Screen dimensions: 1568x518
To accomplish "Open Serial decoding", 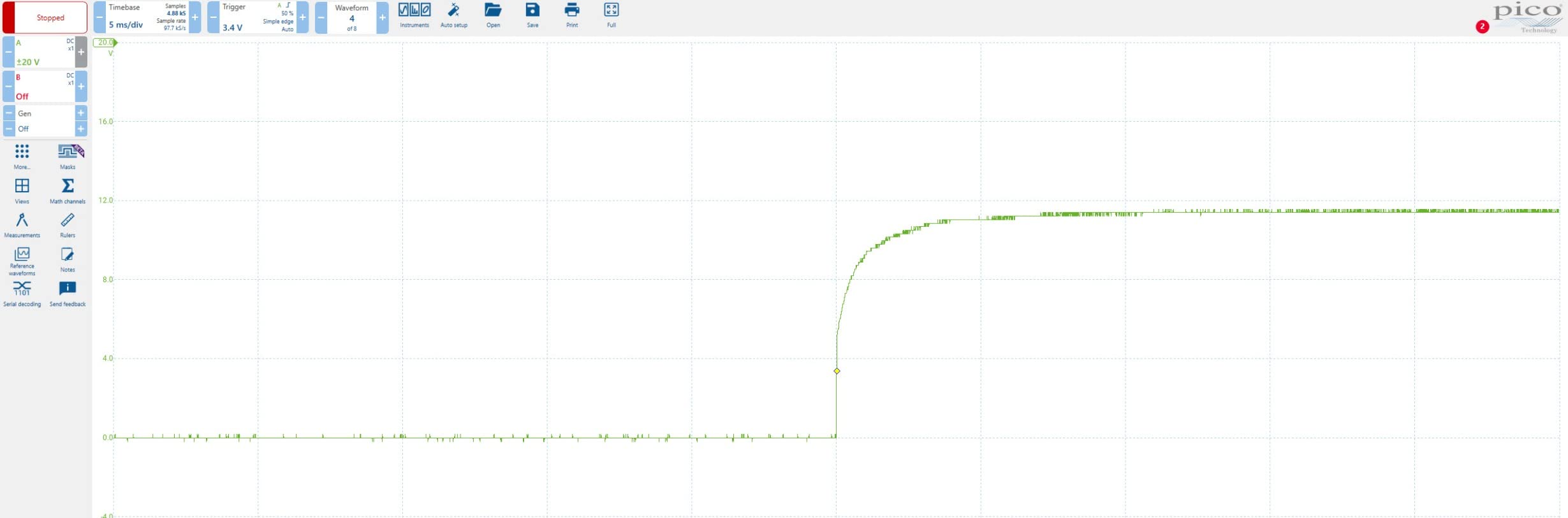I will pos(22,294).
